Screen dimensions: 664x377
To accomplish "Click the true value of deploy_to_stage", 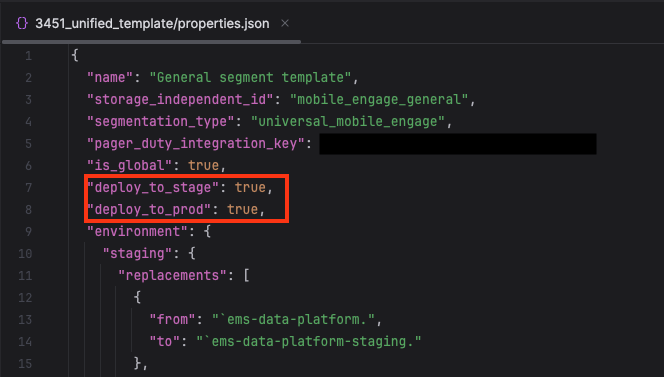I will point(250,188).
